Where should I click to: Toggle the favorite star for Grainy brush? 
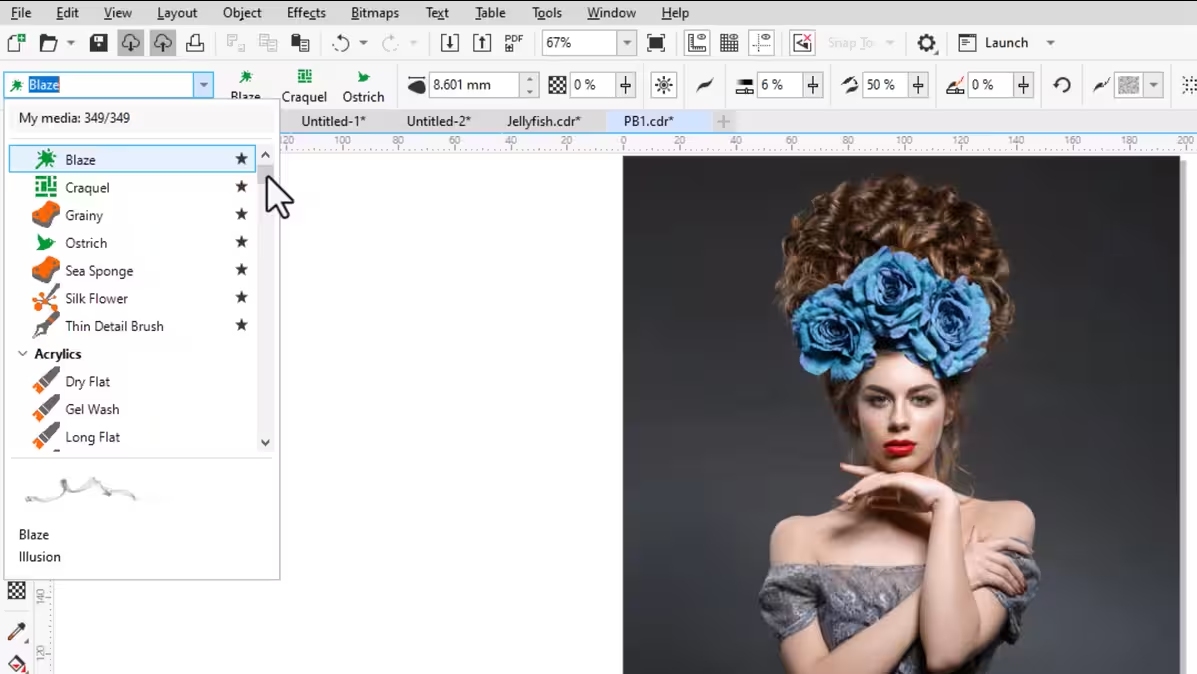[241, 215]
